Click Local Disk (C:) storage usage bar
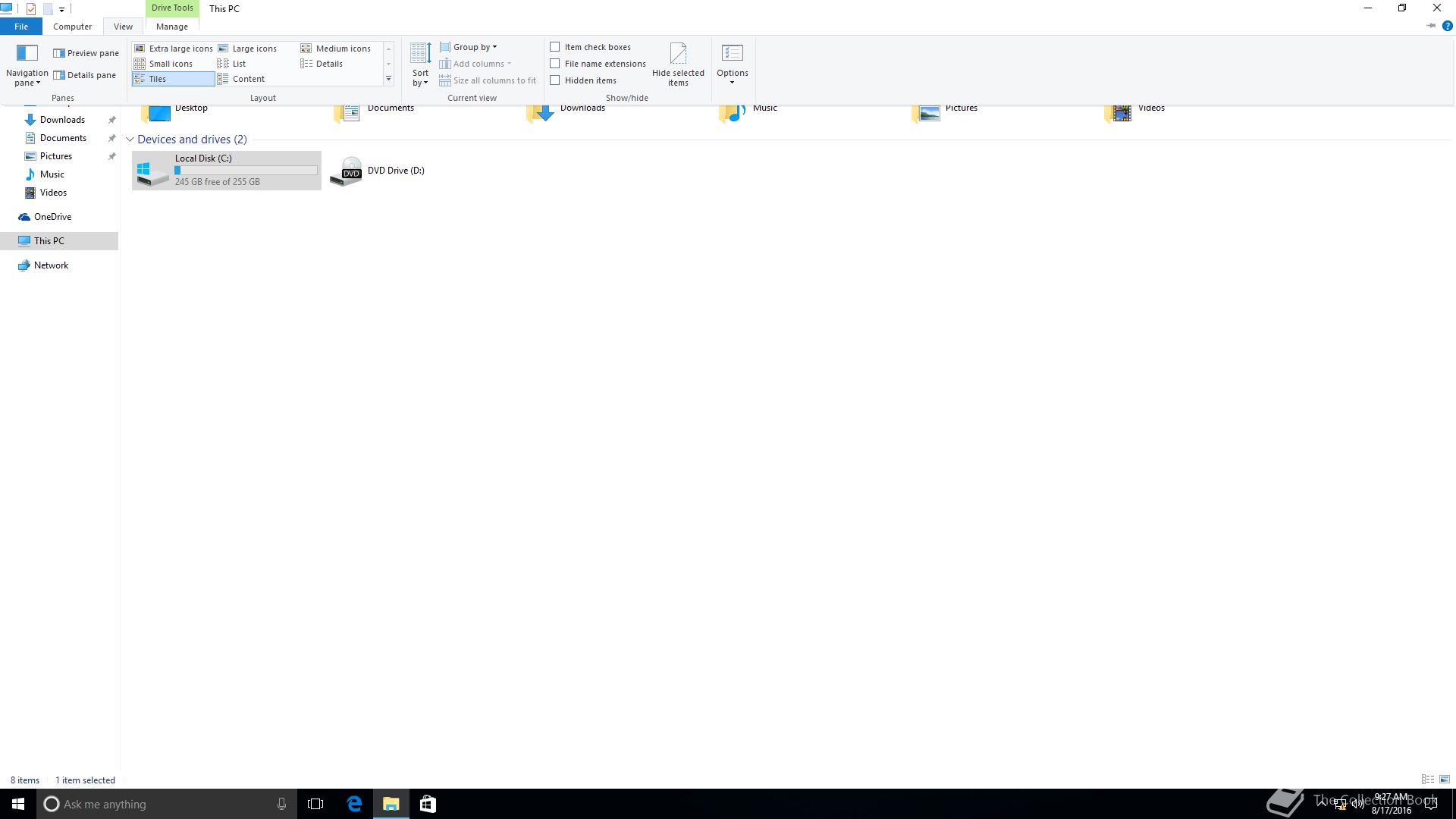 tap(246, 171)
